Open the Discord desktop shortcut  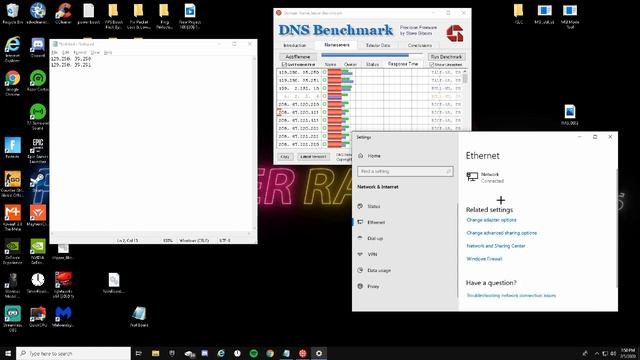tap(38, 47)
